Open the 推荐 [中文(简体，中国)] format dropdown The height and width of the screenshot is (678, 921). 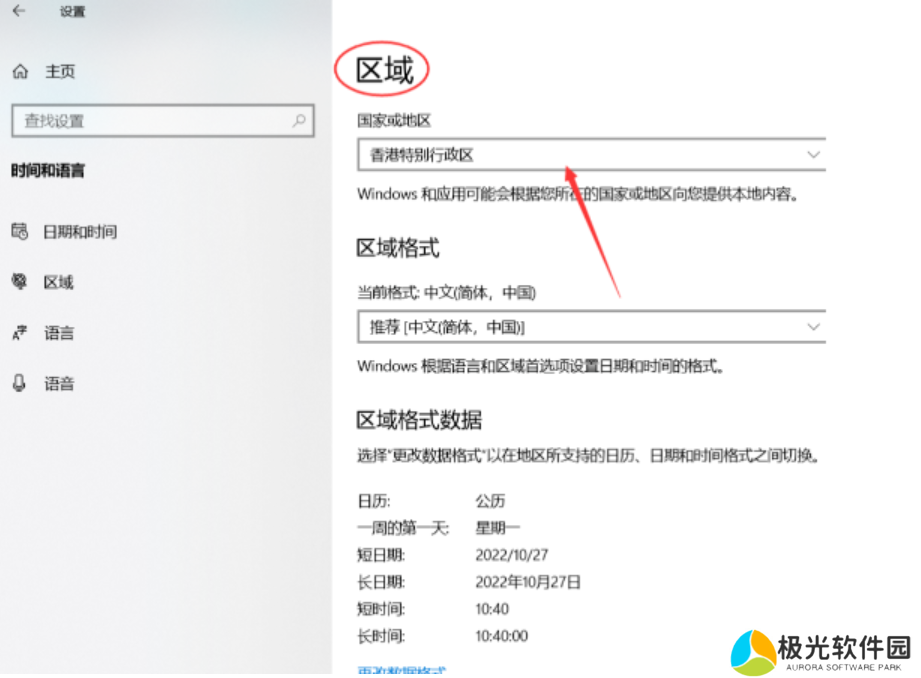580,327
